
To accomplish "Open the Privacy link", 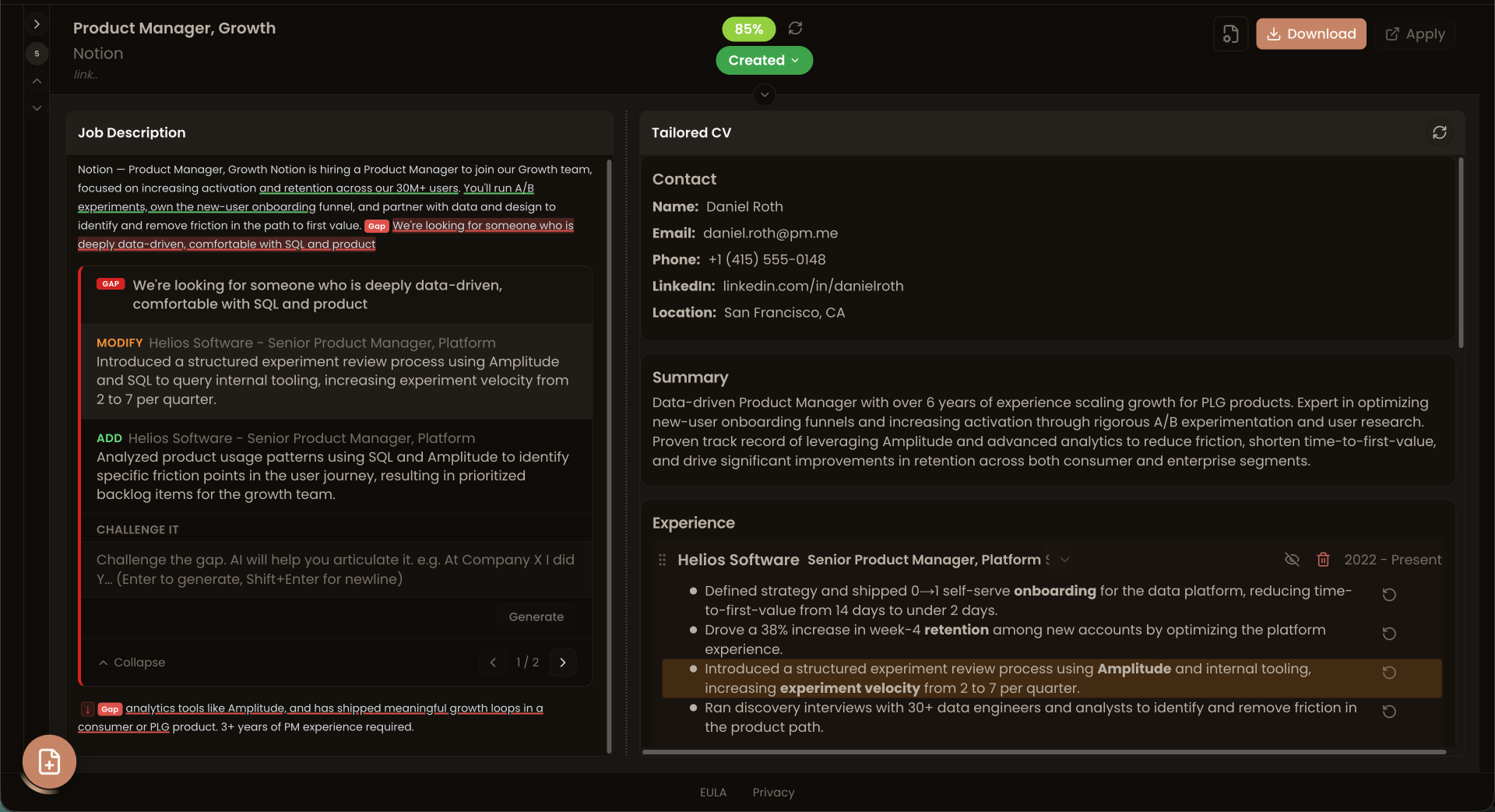I will point(773,793).
